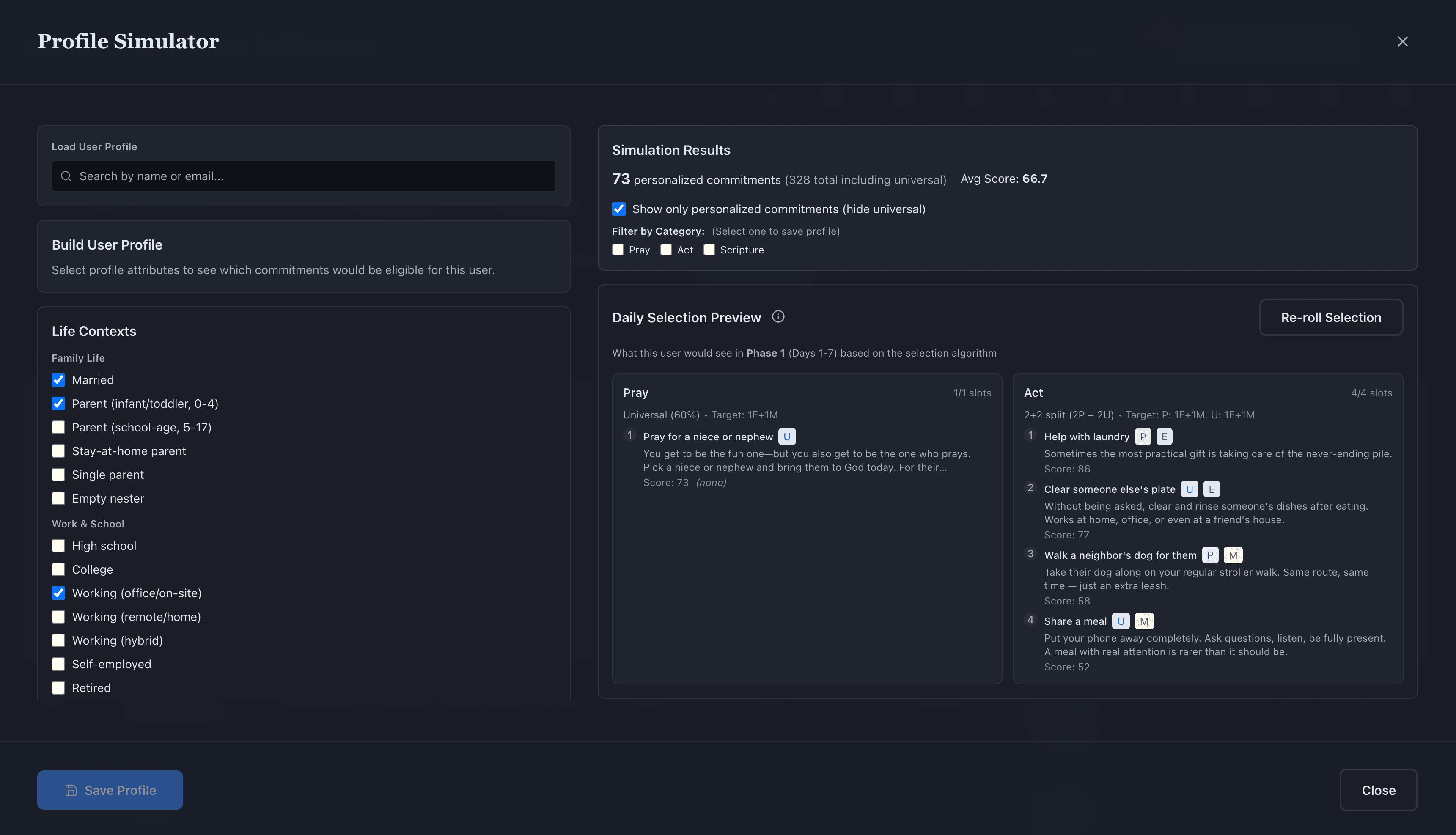Tick the Self-employed checkbox
This screenshot has width=1456, height=835.
[58, 664]
